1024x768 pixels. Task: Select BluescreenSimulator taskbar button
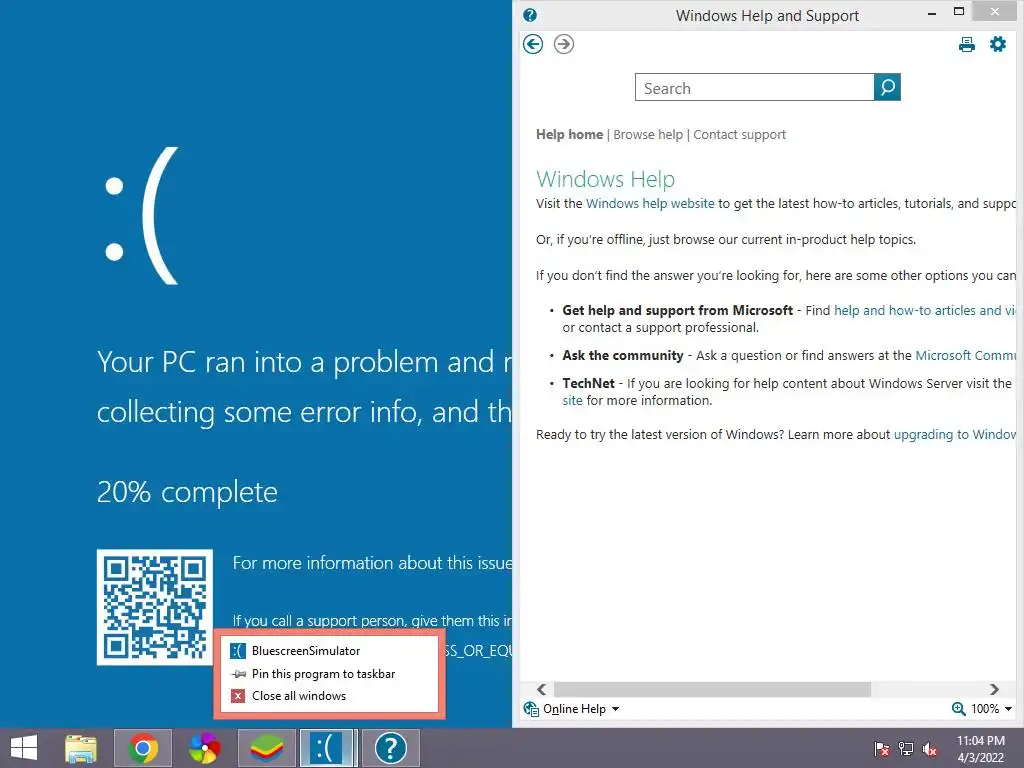pos(328,748)
